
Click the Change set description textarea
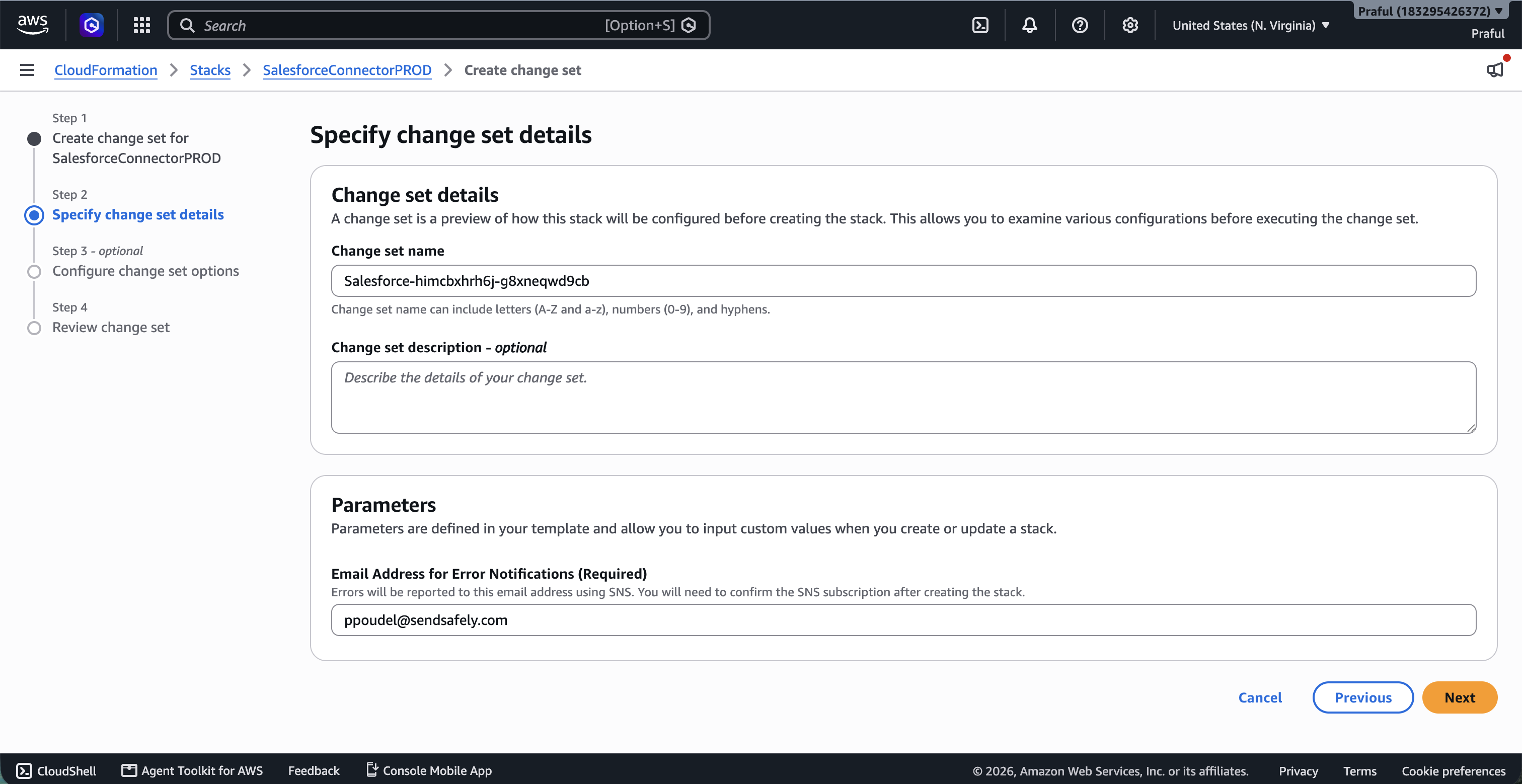tap(903, 397)
